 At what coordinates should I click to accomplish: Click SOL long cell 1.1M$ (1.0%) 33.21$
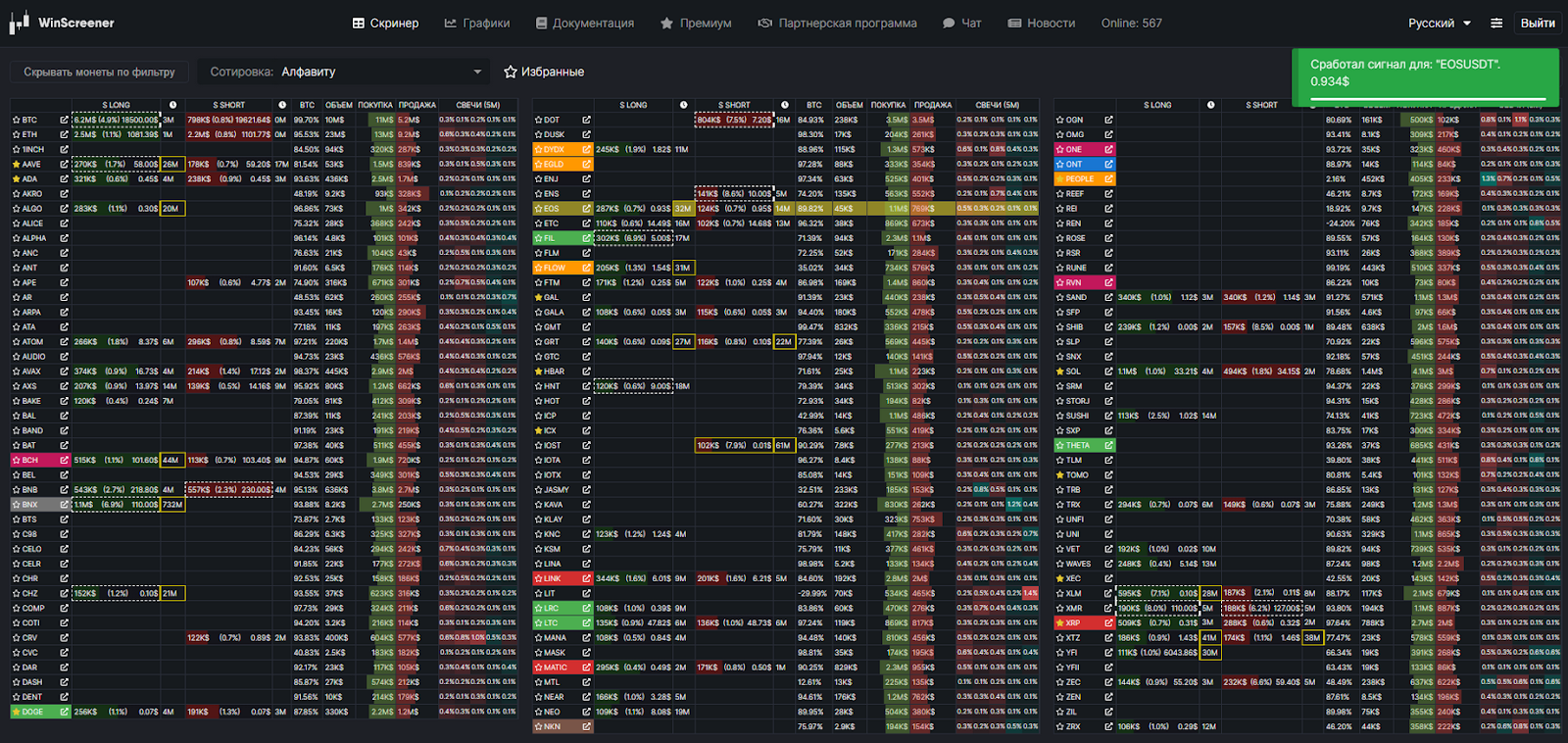[1157, 371]
